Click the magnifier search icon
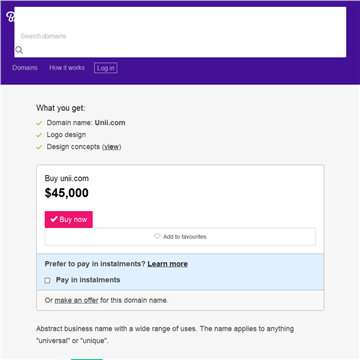360x360 pixels. [x=19, y=50]
